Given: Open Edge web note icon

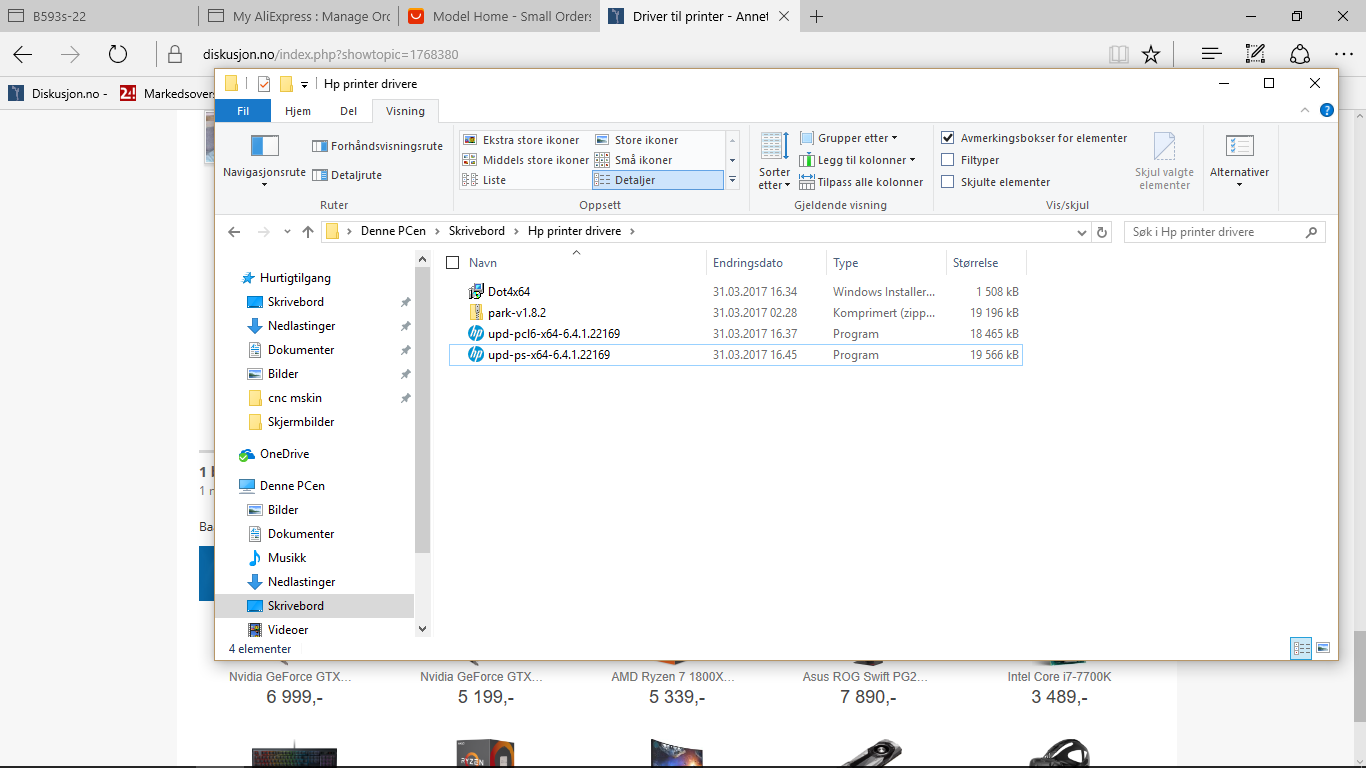Looking at the screenshot, I should (1255, 54).
